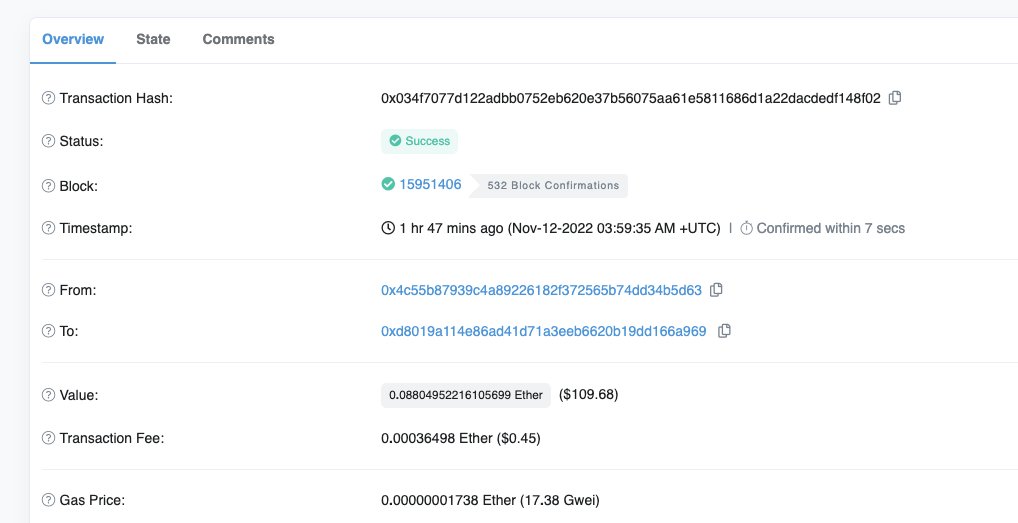The height and width of the screenshot is (523, 1018).
Task: Open help icon beside From
Action: click(x=48, y=290)
